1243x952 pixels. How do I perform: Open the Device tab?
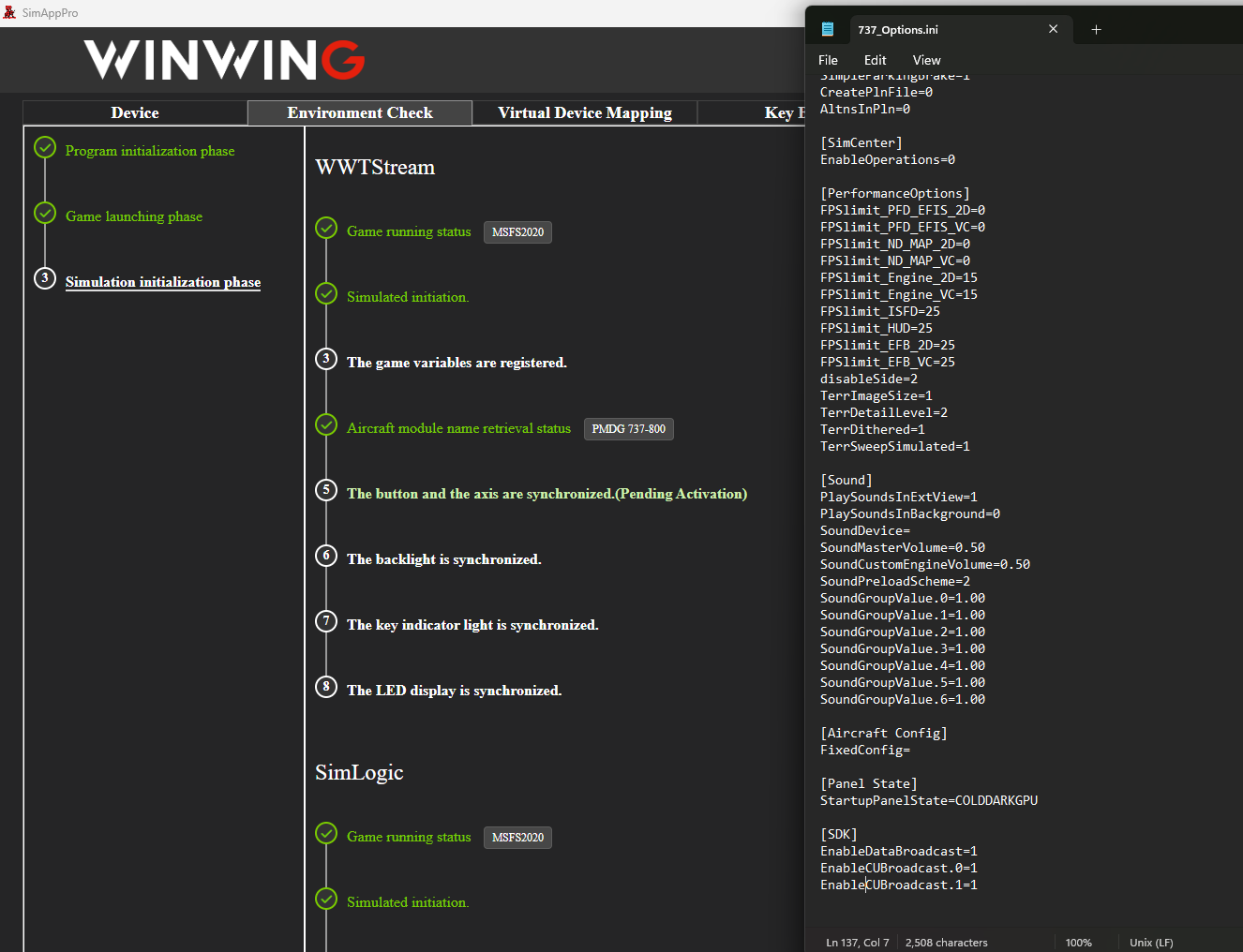pos(135,113)
